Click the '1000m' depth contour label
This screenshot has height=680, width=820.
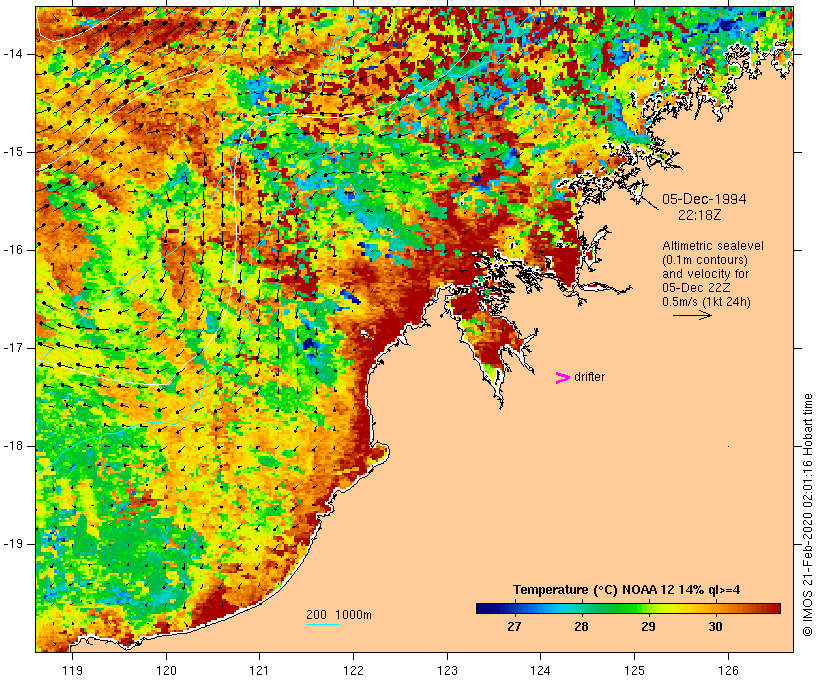pyautogui.click(x=354, y=615)
